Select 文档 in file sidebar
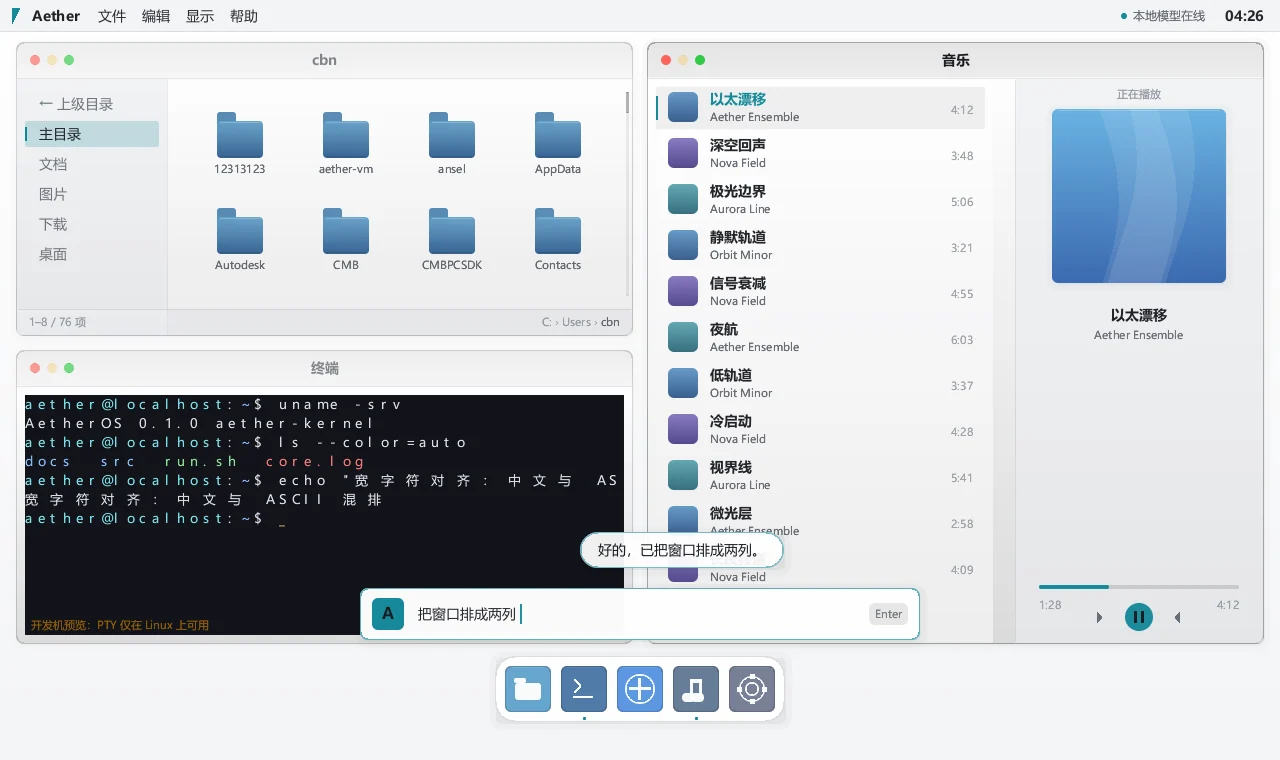 92,164
